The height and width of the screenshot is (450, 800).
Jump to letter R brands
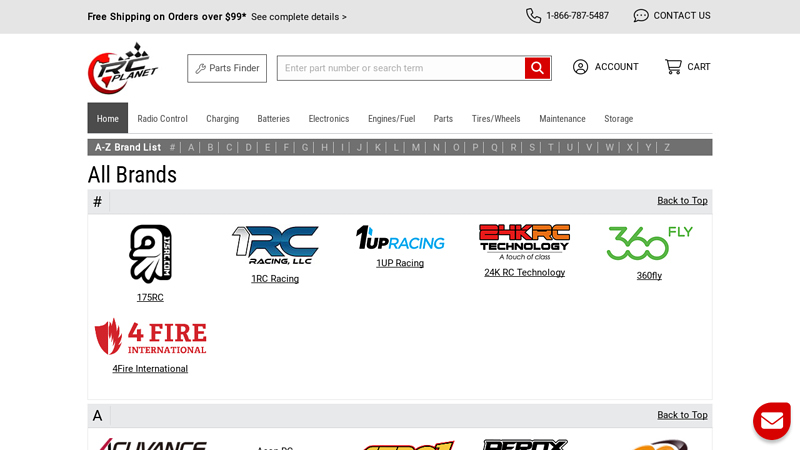pos(513,147)
